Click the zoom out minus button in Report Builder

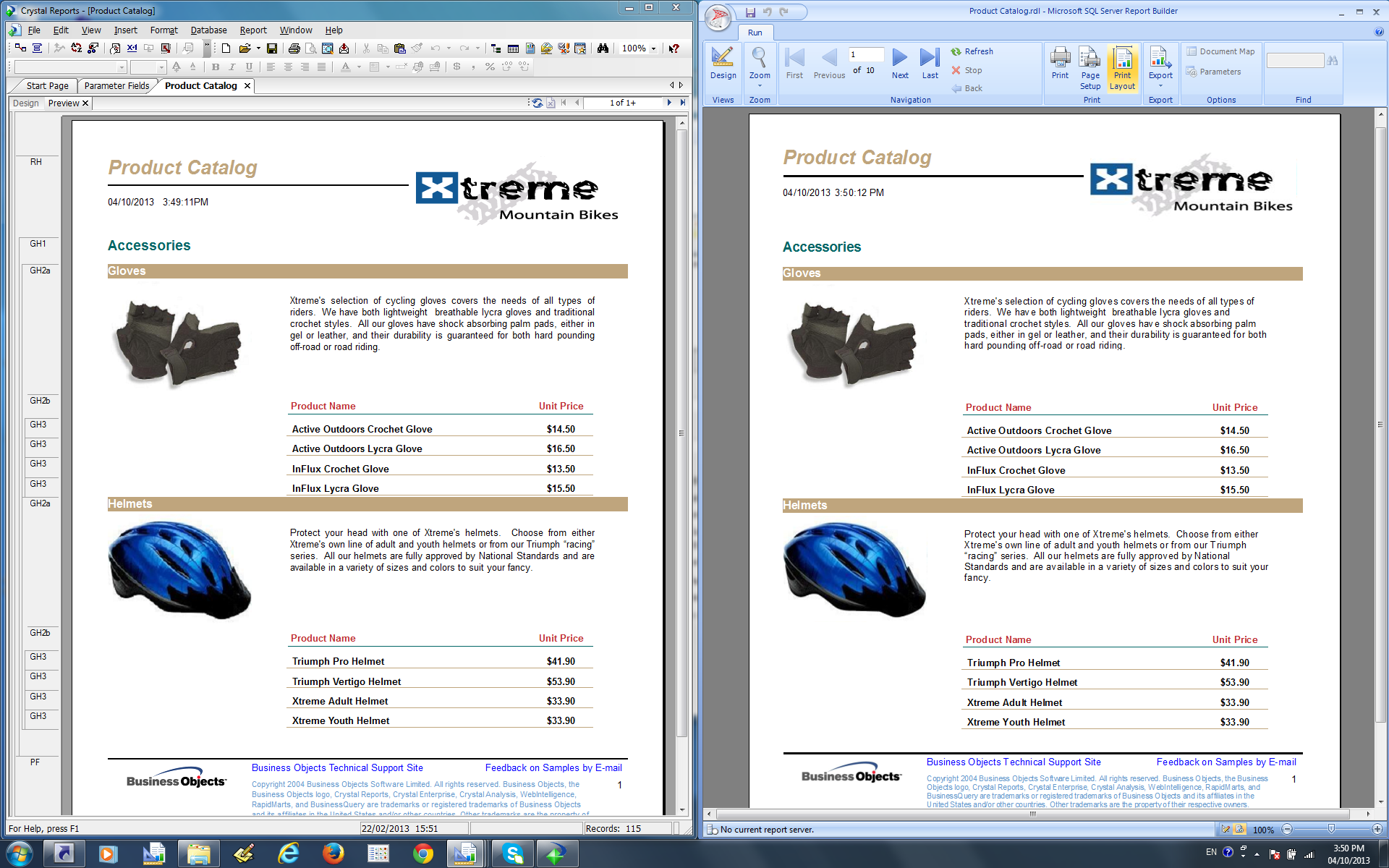[x=1287, y=829]
